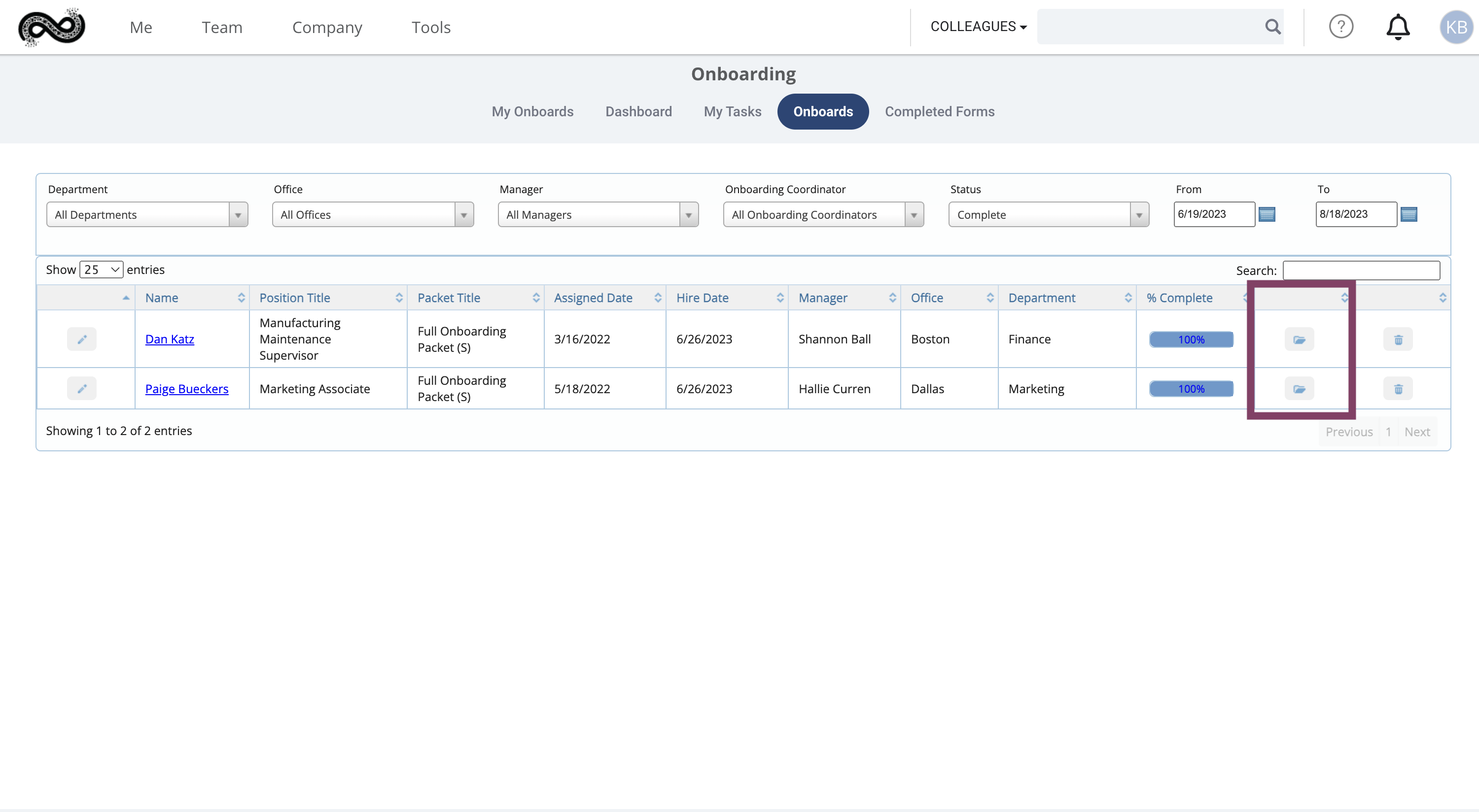Sort by Packet Title column
This screenshot has width=1479, height=812.
click(x=475, y=298)
